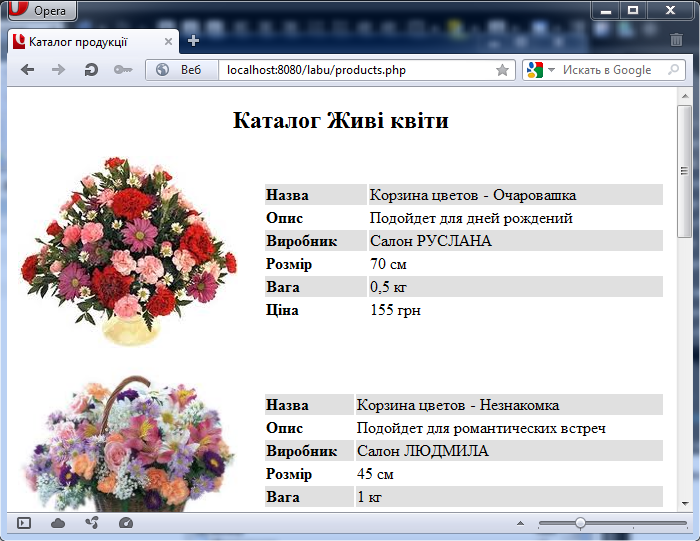Go forward to the next page
Viewport: 700px width, 541px height.
click(x=58, y=70)
